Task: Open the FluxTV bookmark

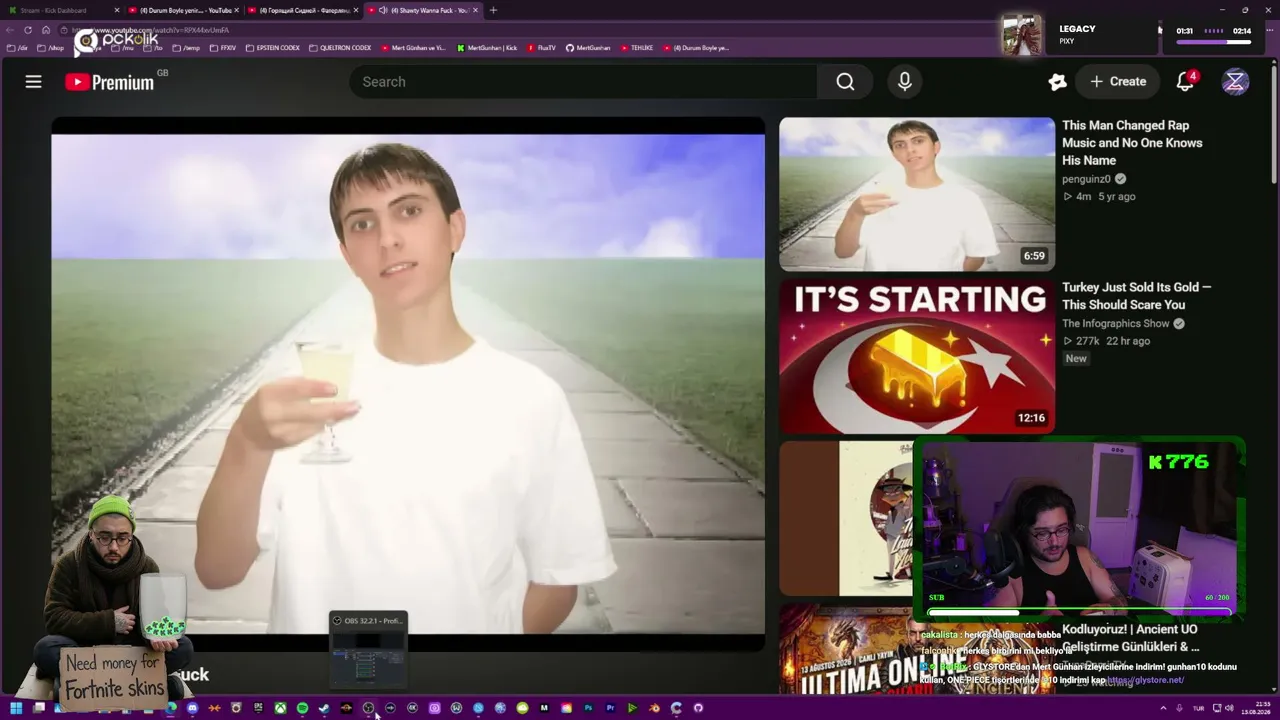Action: (x=541, y=48)
